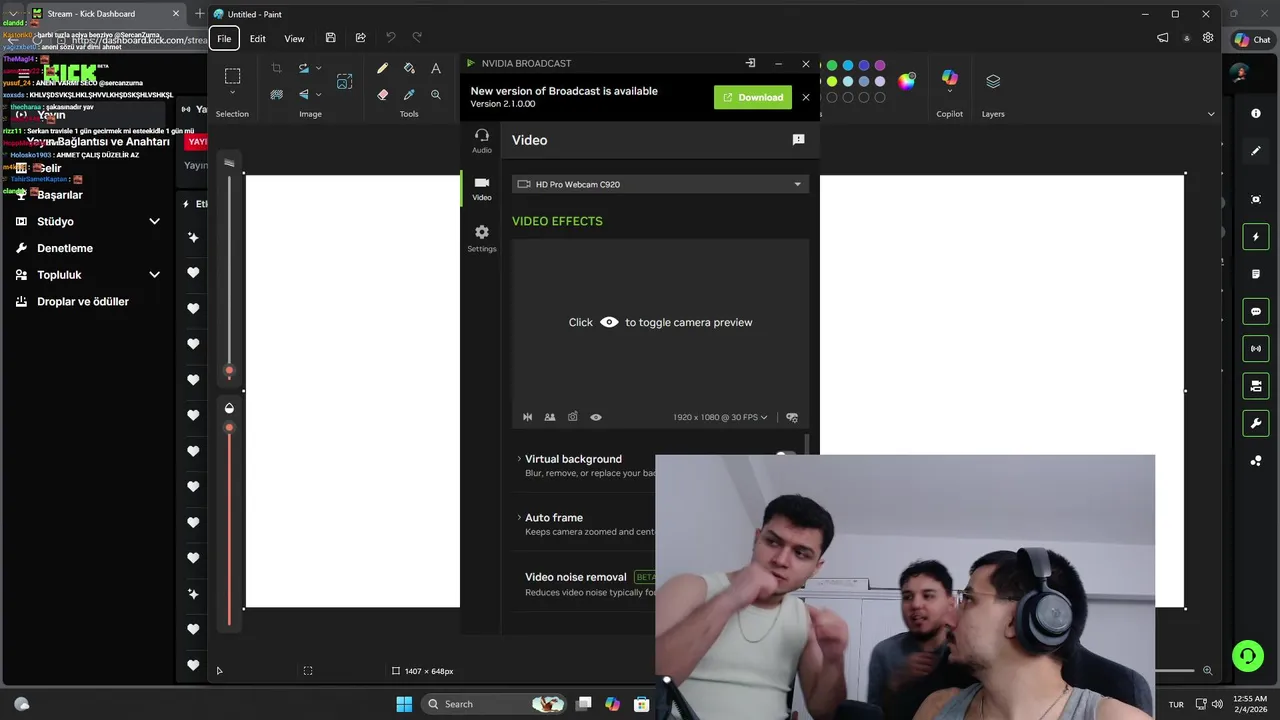
Task: Open the Edit menu in Paint
Action: tap(257, 38)
